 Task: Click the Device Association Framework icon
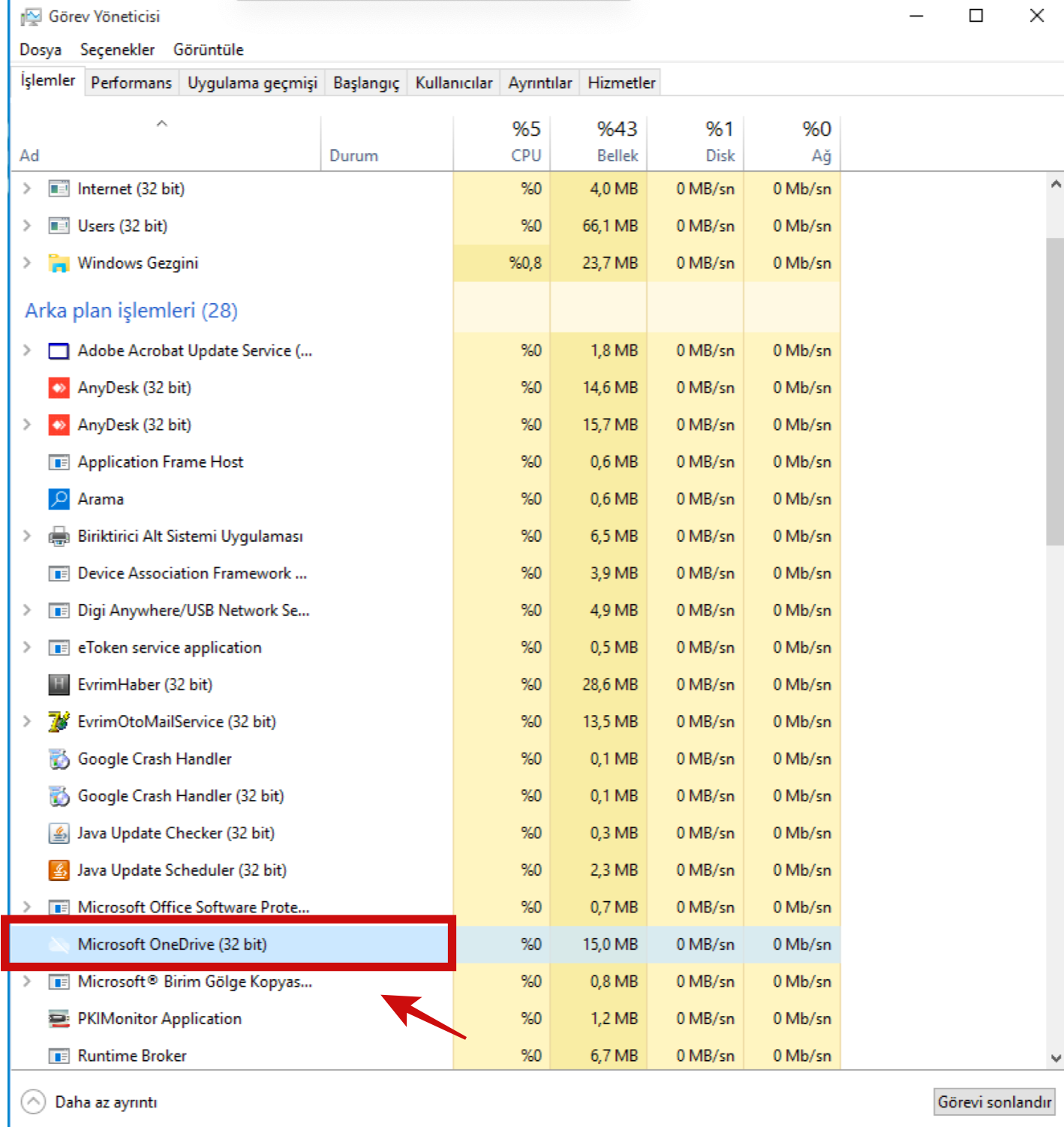tap(59, 573)
